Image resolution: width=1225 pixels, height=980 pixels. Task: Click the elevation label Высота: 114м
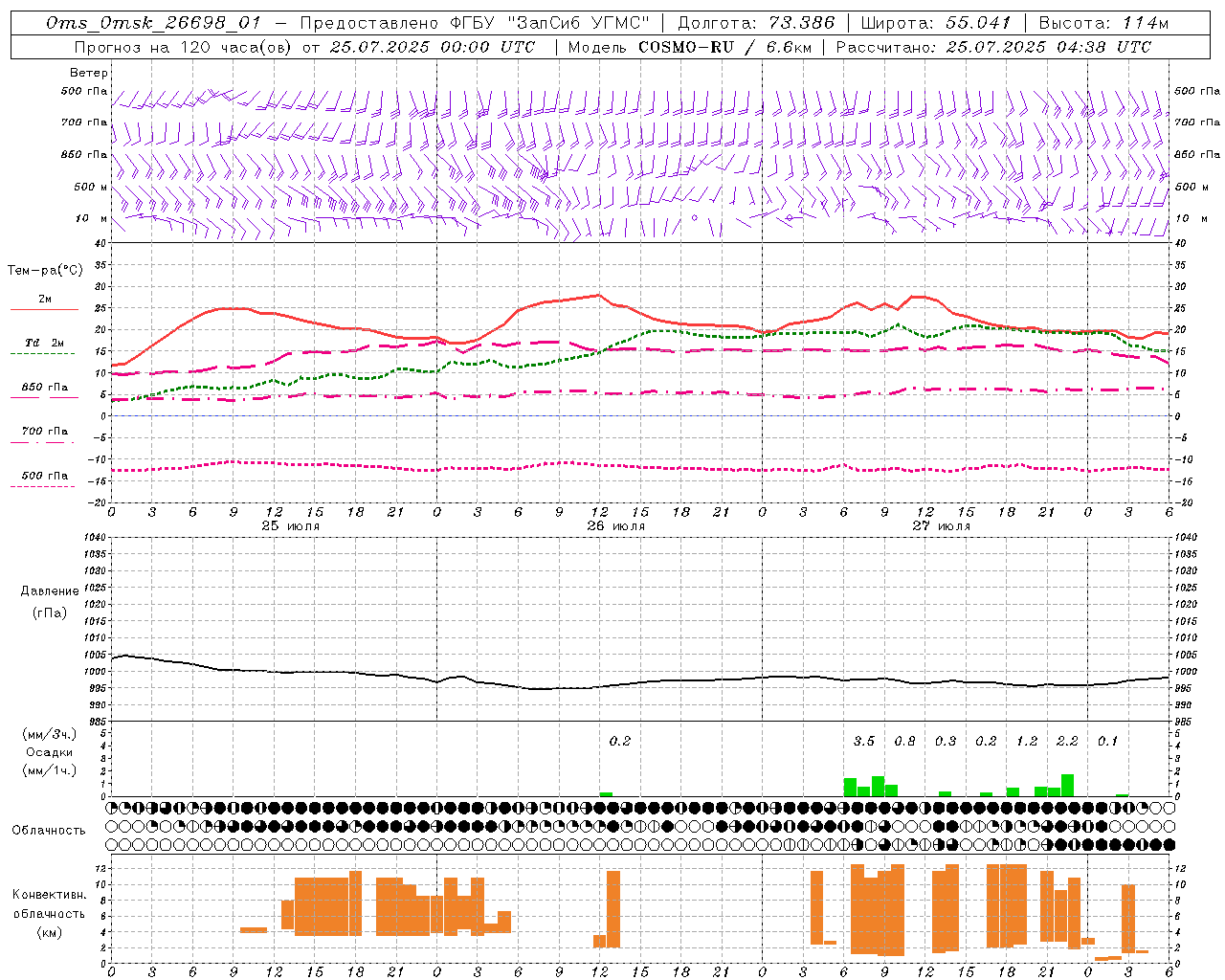1103,23
